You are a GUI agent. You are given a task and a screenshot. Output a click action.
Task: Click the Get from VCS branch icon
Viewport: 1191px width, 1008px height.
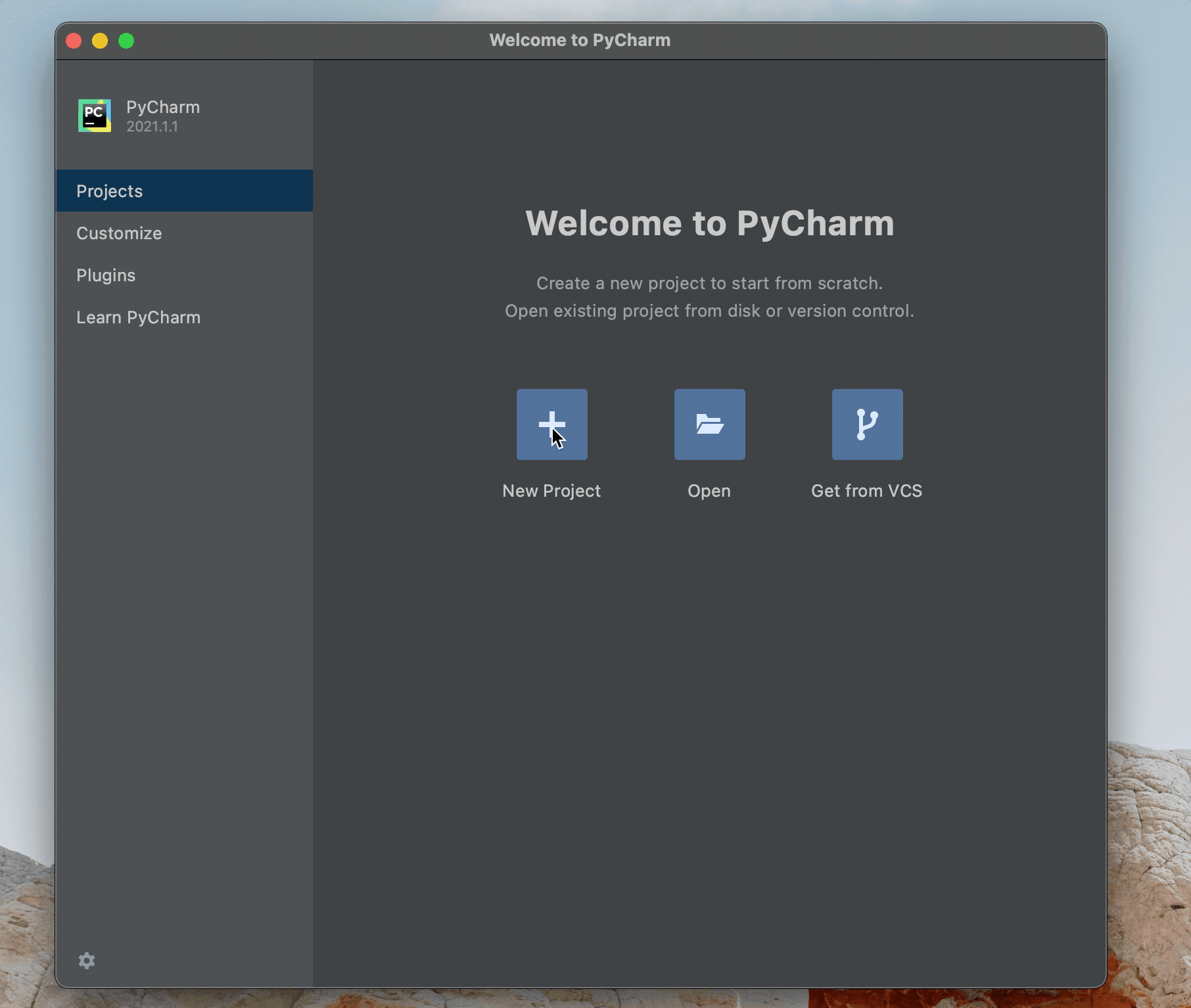(867, 424)
